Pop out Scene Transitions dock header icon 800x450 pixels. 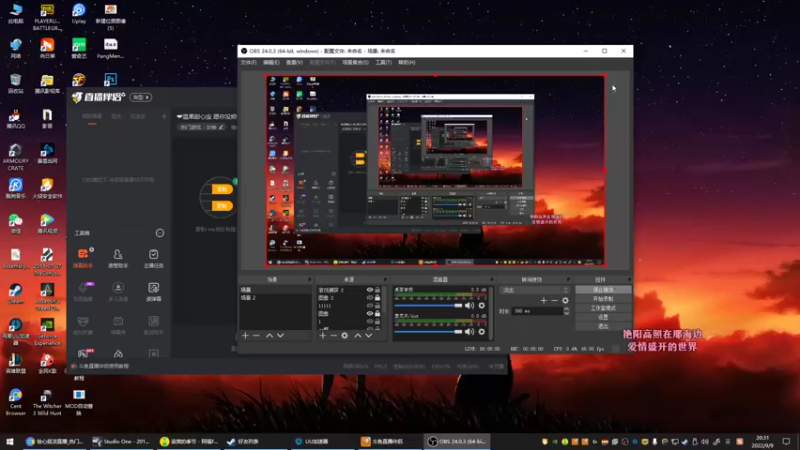tap(568, 280)
